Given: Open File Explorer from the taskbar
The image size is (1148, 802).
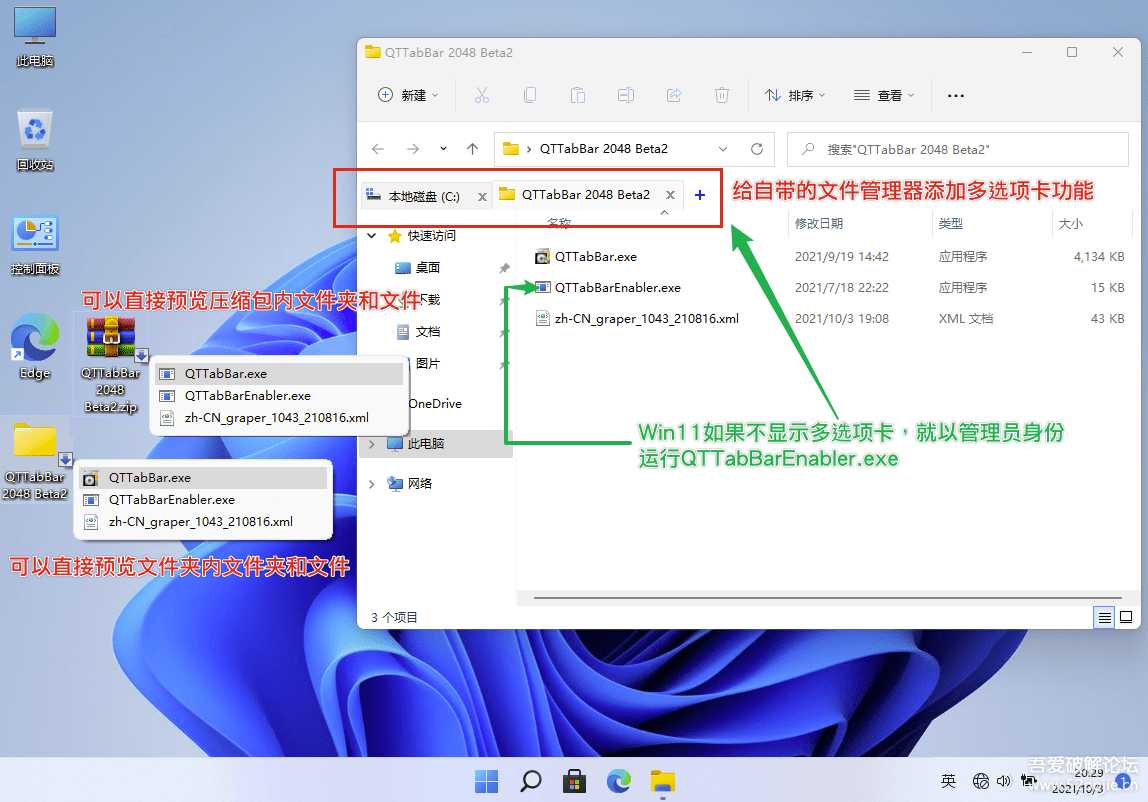Looking at the screenshot, I should pyautogui.click(x=662, y=780).
